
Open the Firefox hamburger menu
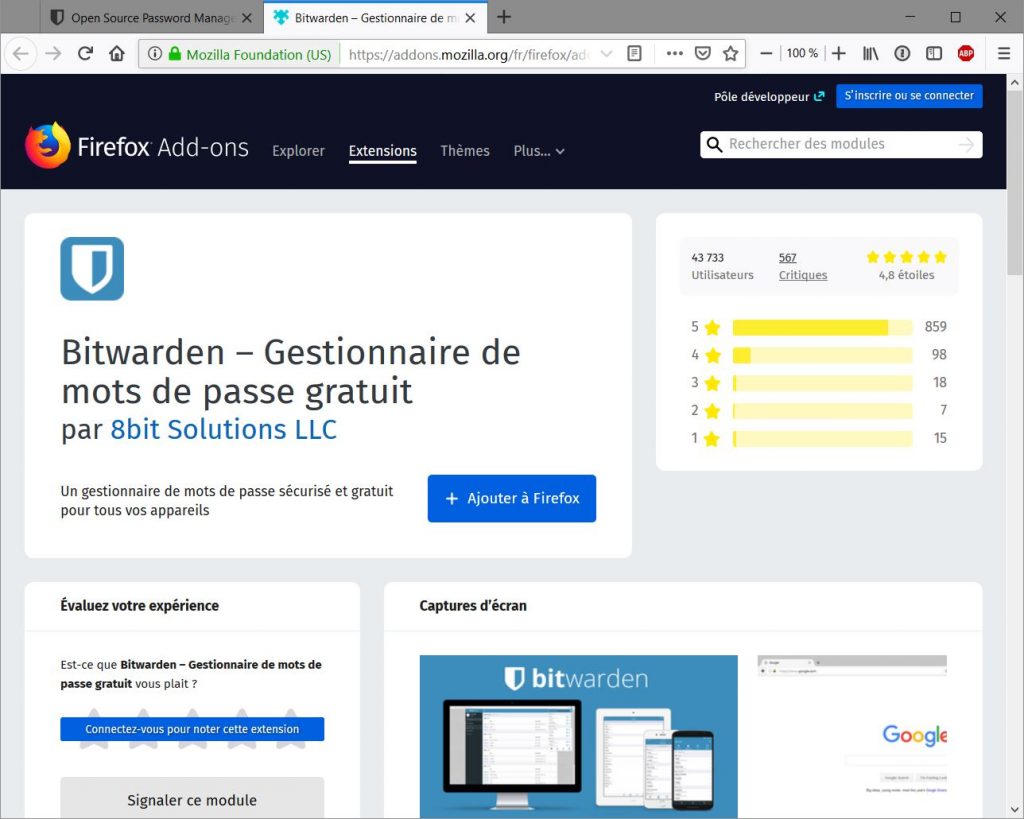(1004, 54)
